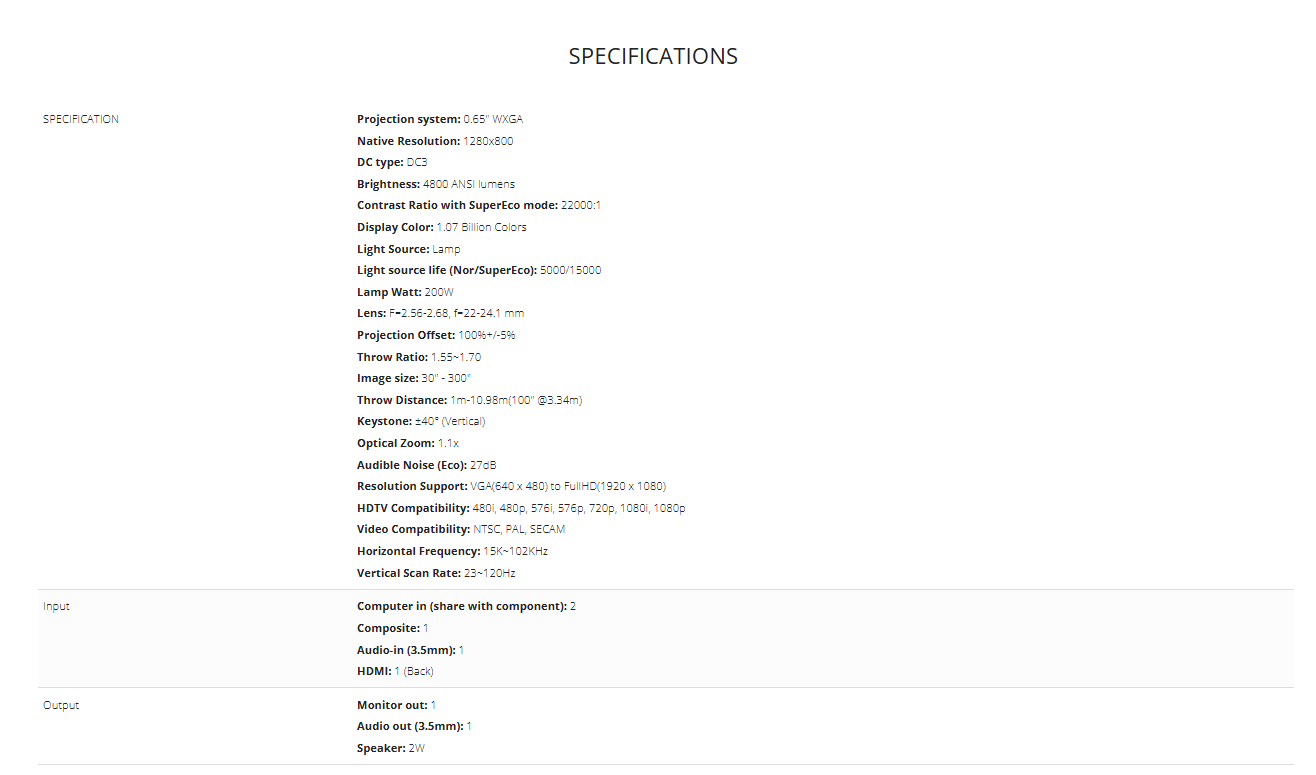
Task: Click the Contrast Ratio 22000:1 entry
Action: (x=479, y=205)
